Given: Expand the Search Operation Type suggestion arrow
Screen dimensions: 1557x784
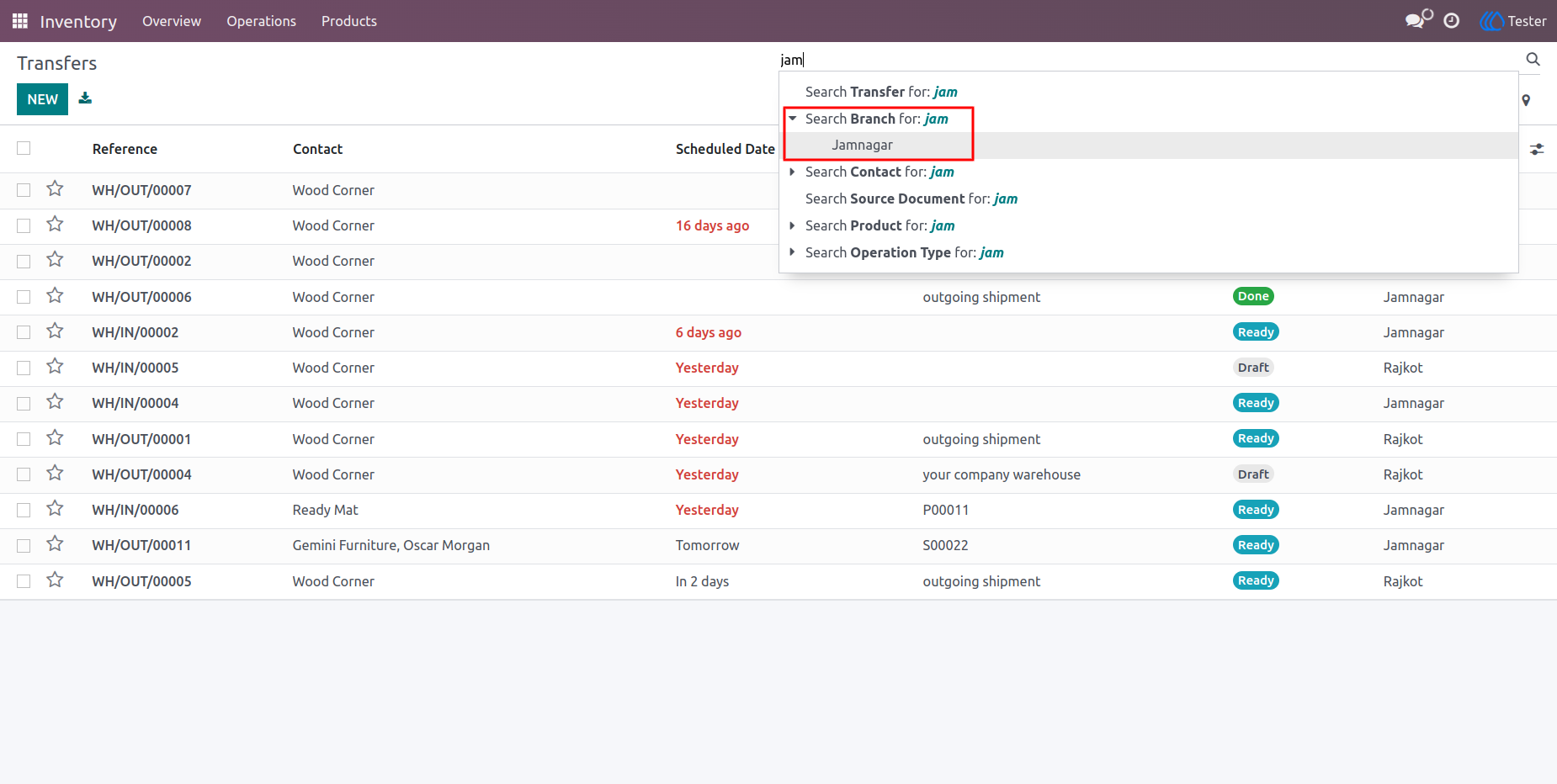Looking at the screenshot, I should [792, 252].
